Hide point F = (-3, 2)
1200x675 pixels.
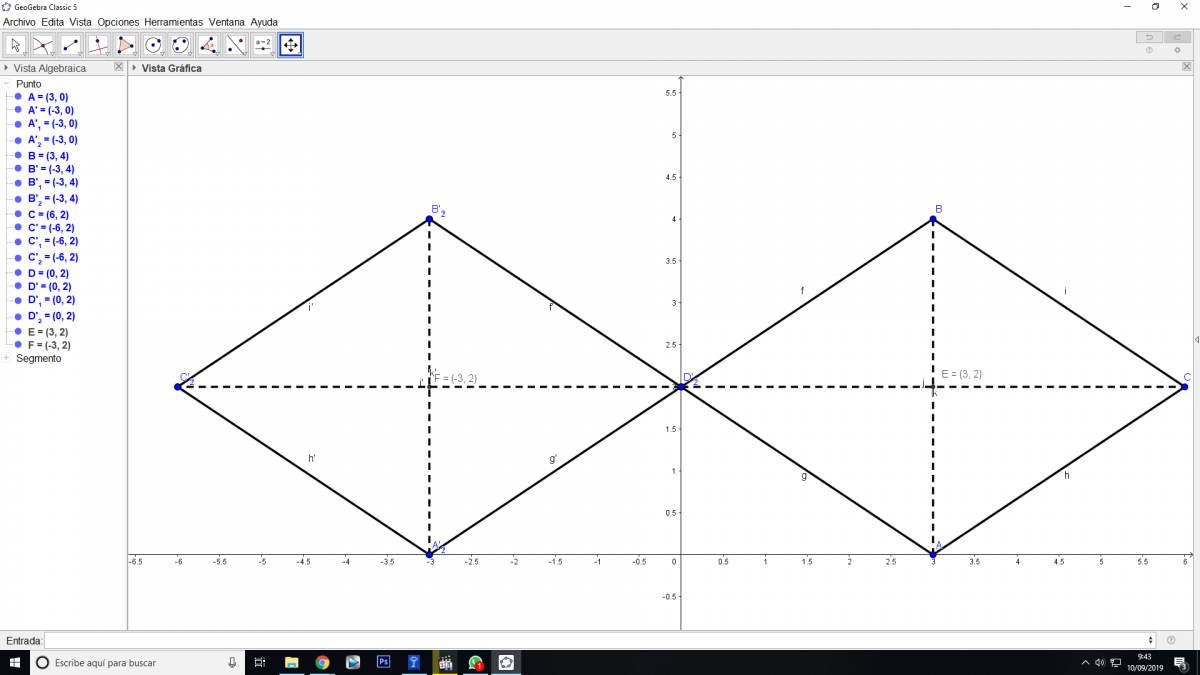tap(18, 345)
